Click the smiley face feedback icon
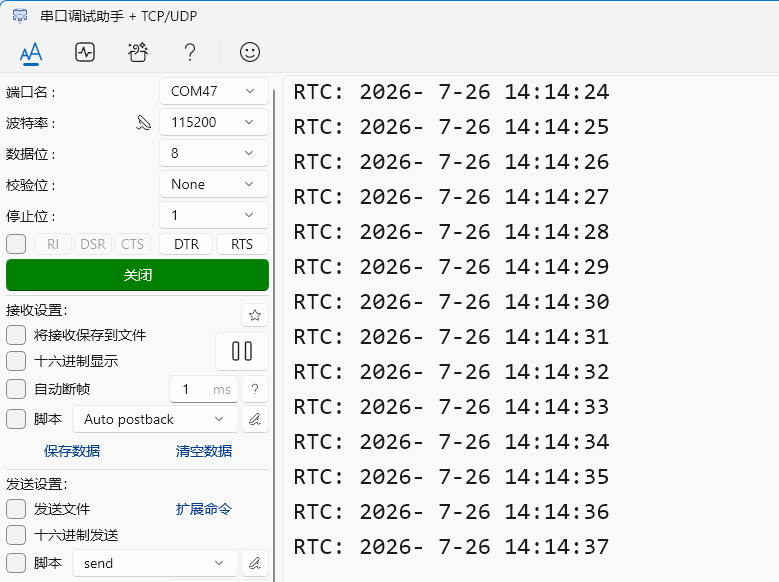The width and height of the screenshot is (779, 582). pyautogui.click(x=249, y=52)
